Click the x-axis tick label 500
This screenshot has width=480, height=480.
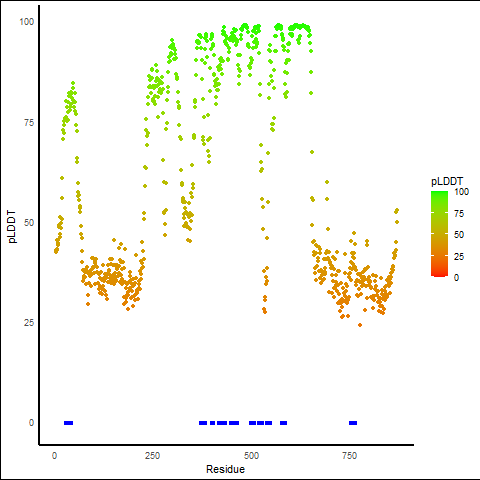click(x=251, y=456)
